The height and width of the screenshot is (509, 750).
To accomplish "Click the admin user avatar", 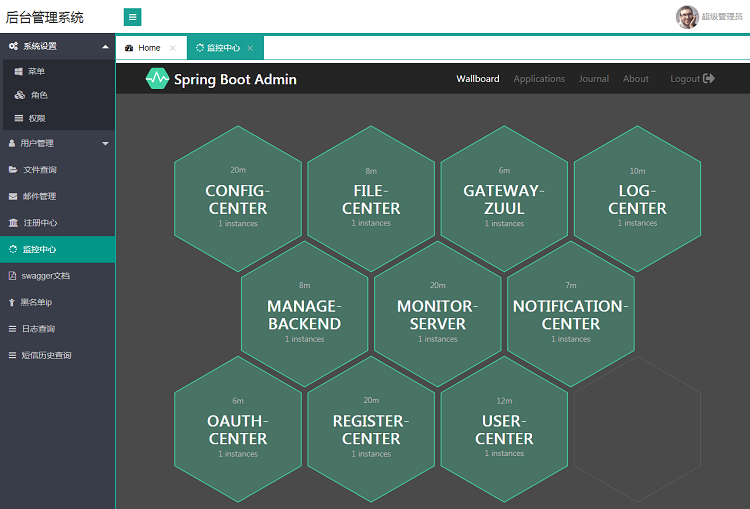I will [x=687, y=17].
